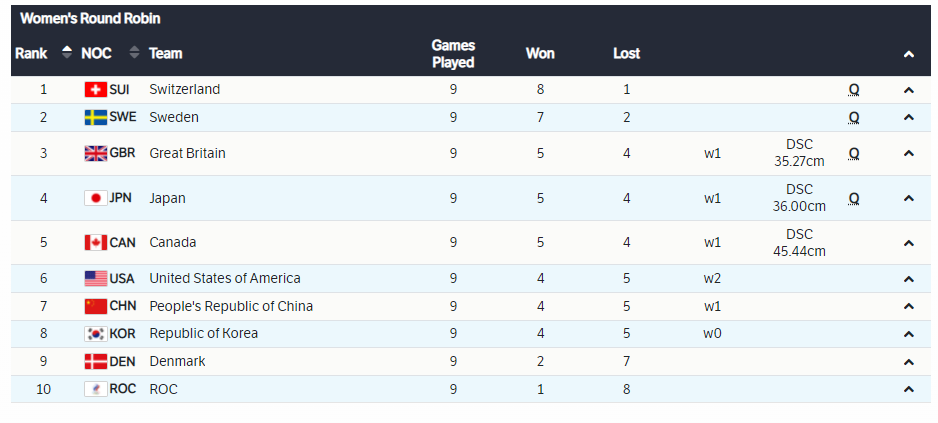This screenshot has width=938, height=423.
Task: Click the Denmark flag icon
Action: tap(96, 362)
